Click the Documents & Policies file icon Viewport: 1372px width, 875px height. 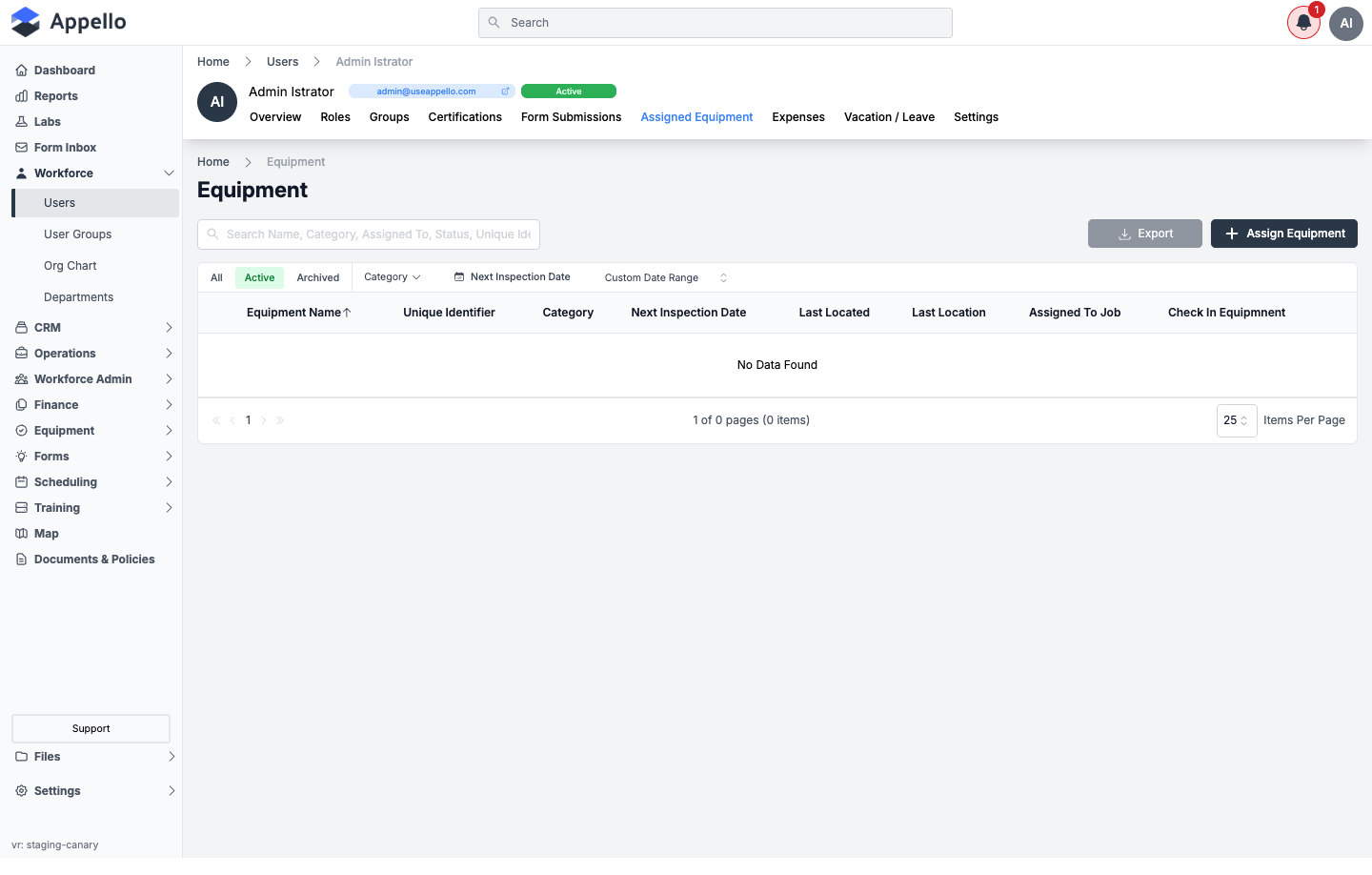tap(21, 560)
